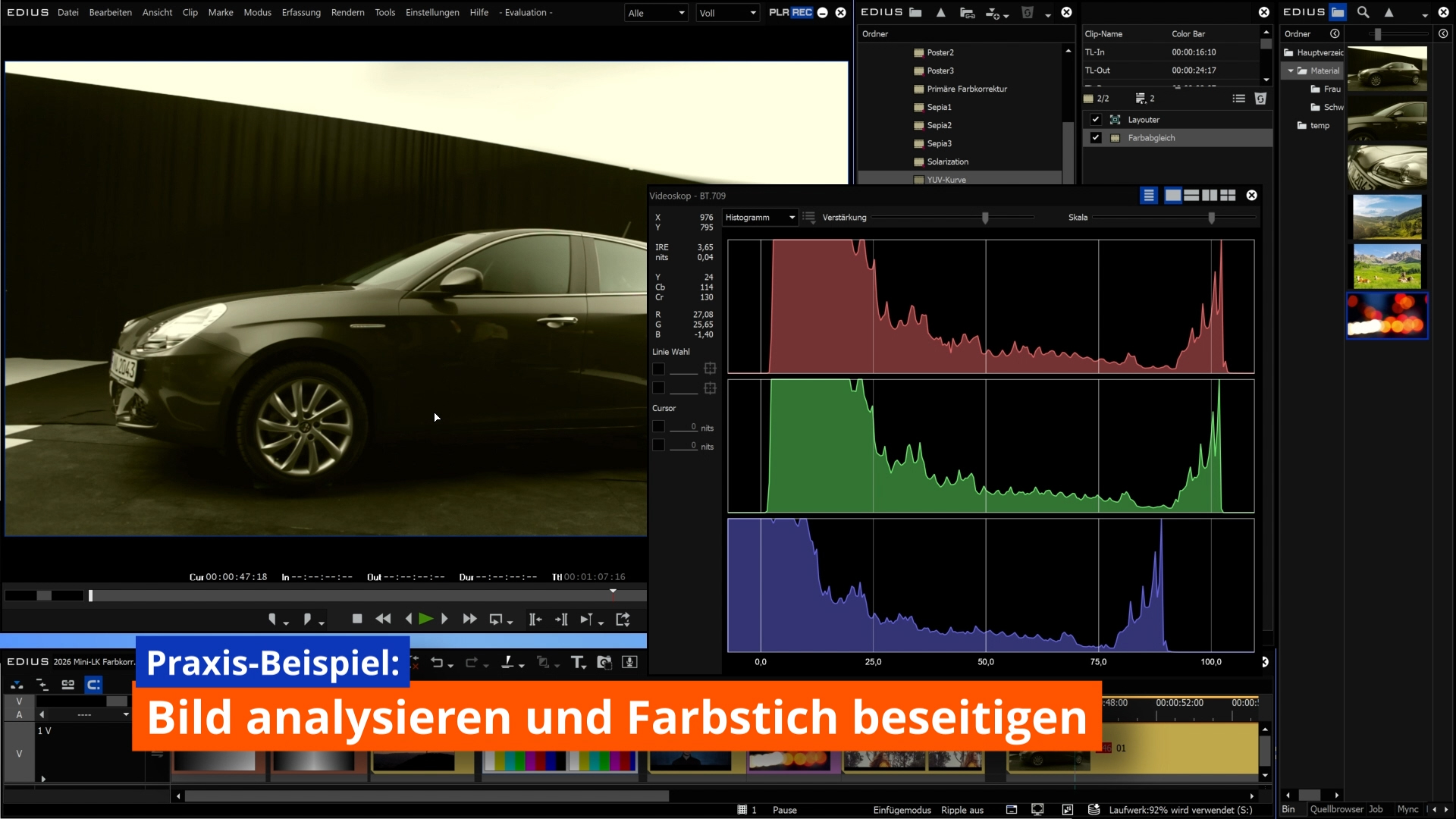Open the title creation tool icon
The image size is (1456, 819).
[x=577, y=663]
